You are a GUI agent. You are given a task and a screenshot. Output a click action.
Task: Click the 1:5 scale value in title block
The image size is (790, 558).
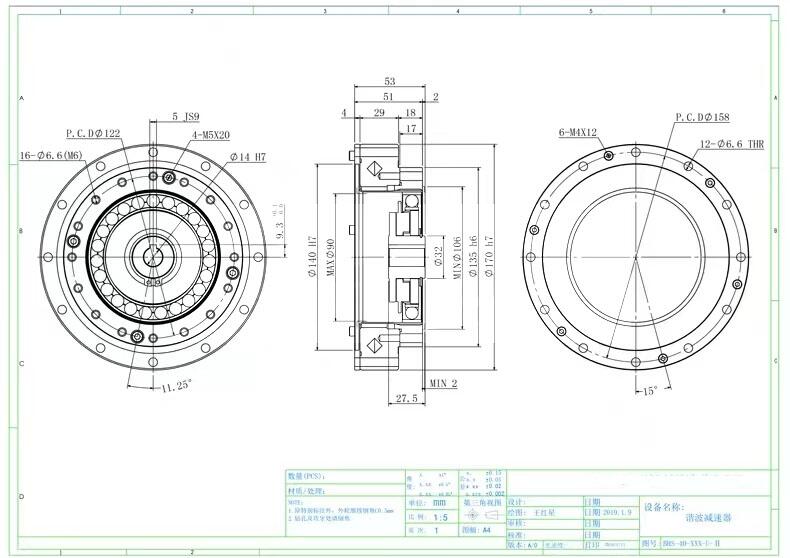point(440,519)
